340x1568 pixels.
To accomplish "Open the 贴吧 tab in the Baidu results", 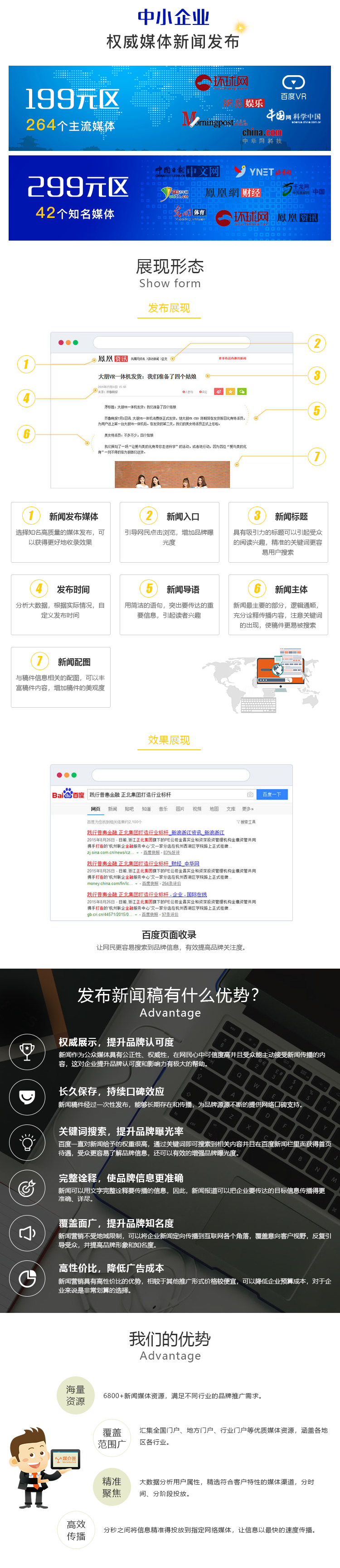I will pyautogui.click(x=129, y=809).
